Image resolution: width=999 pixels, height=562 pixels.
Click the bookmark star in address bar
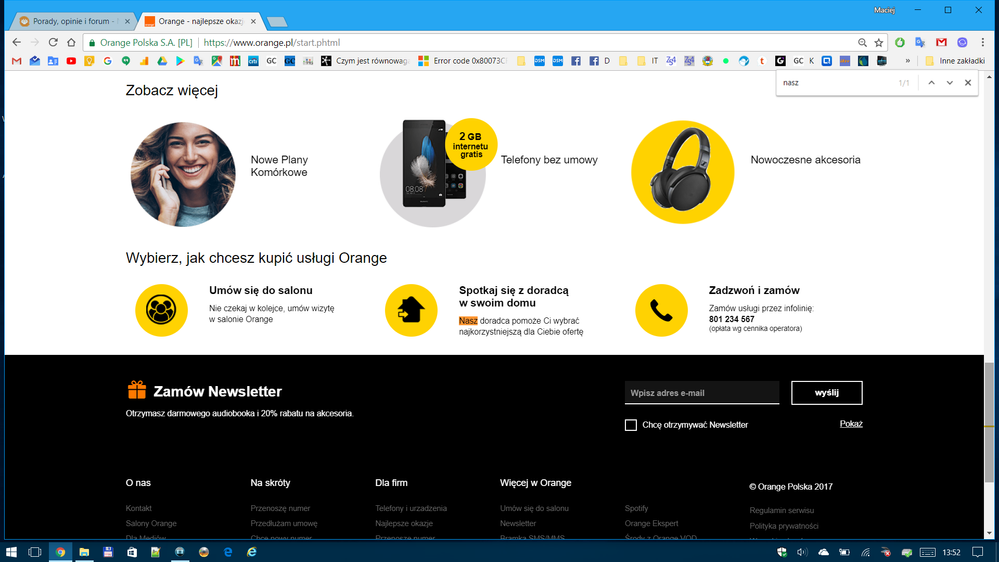pyautogui.click(x=879, y=43)
